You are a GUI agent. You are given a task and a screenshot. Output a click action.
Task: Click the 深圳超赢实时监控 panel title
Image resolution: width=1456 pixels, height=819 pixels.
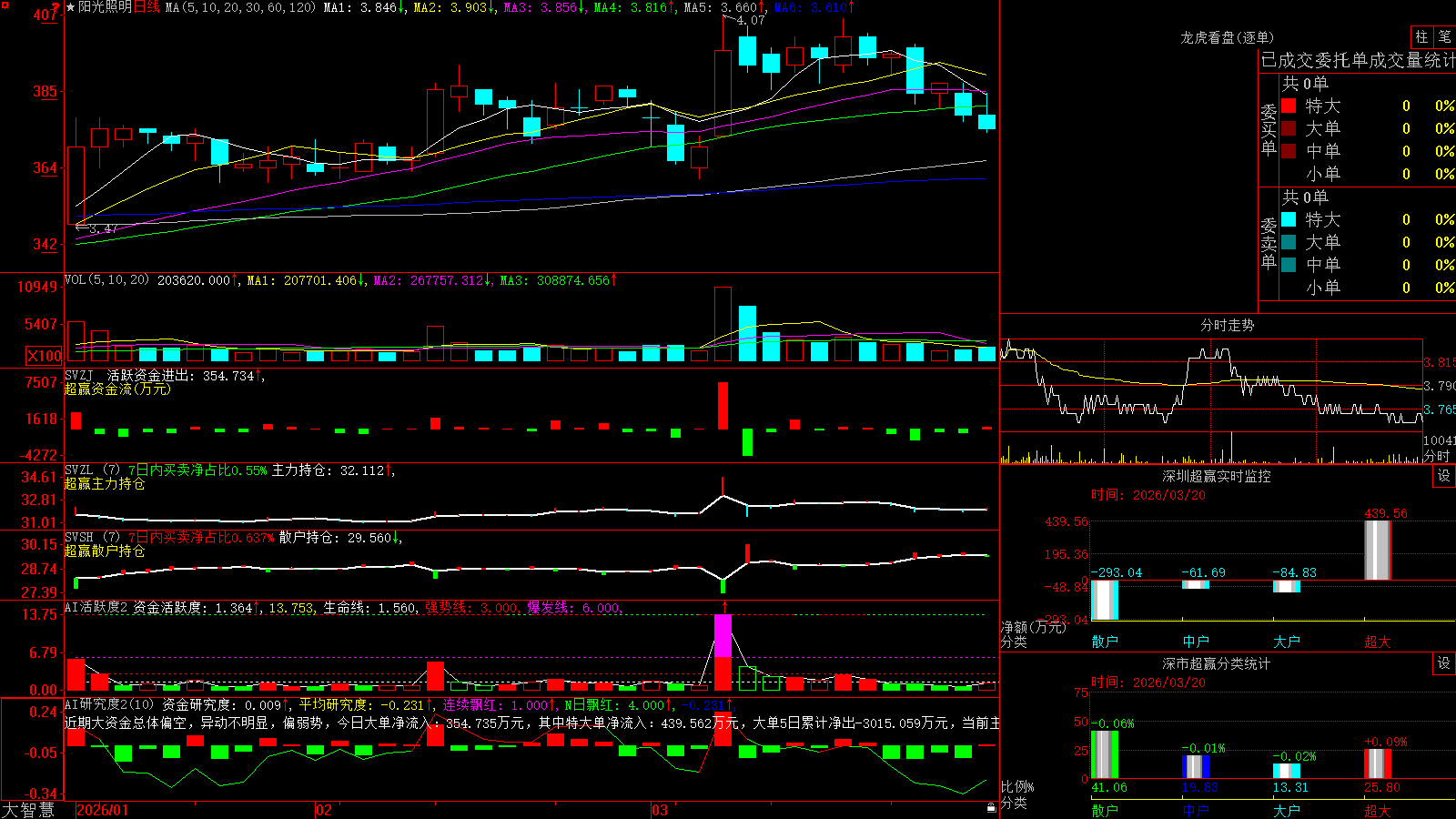click(x=1216, y=476)
